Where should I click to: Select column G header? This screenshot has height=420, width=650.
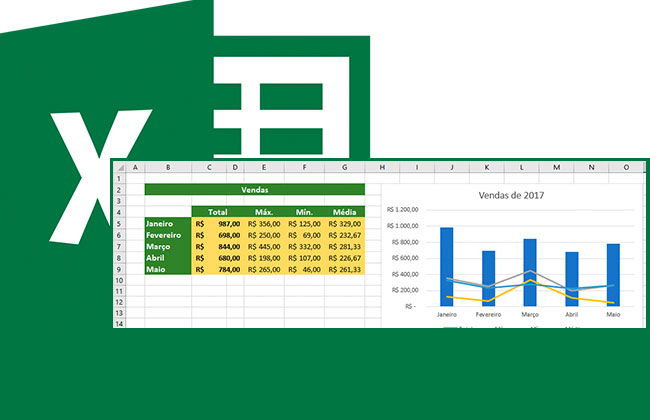(344, 168)
